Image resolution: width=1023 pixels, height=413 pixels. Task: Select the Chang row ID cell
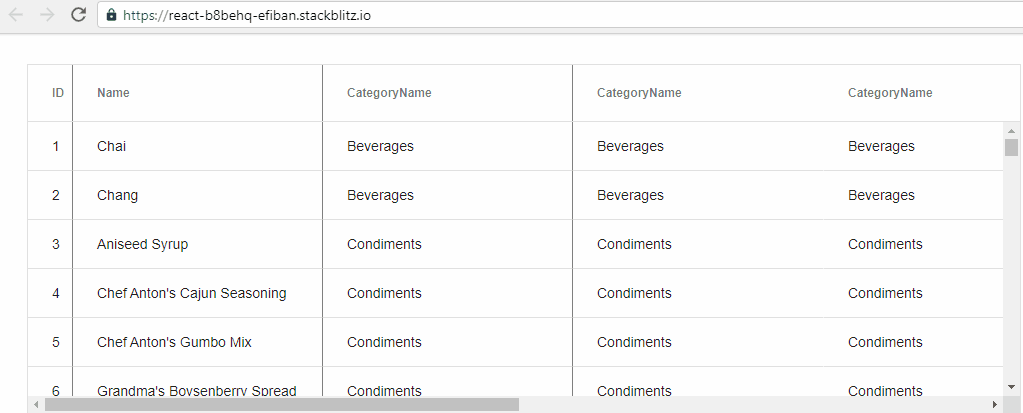point(56,195)
